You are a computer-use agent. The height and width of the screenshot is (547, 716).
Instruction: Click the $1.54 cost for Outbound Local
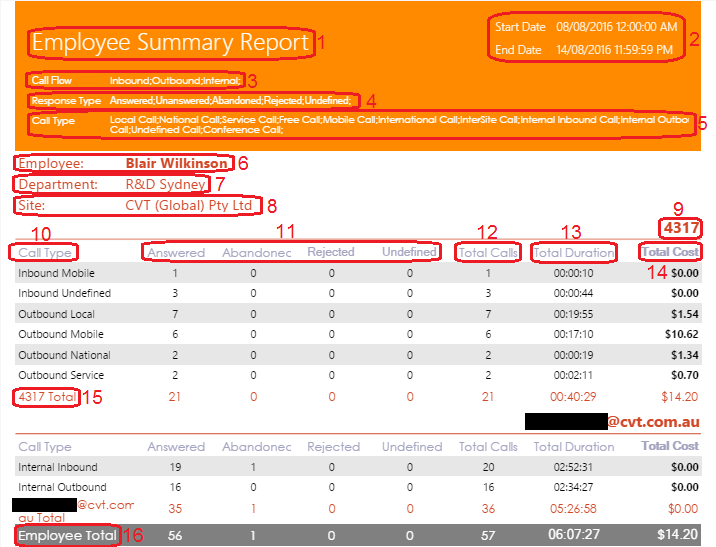tap(684, 314)
